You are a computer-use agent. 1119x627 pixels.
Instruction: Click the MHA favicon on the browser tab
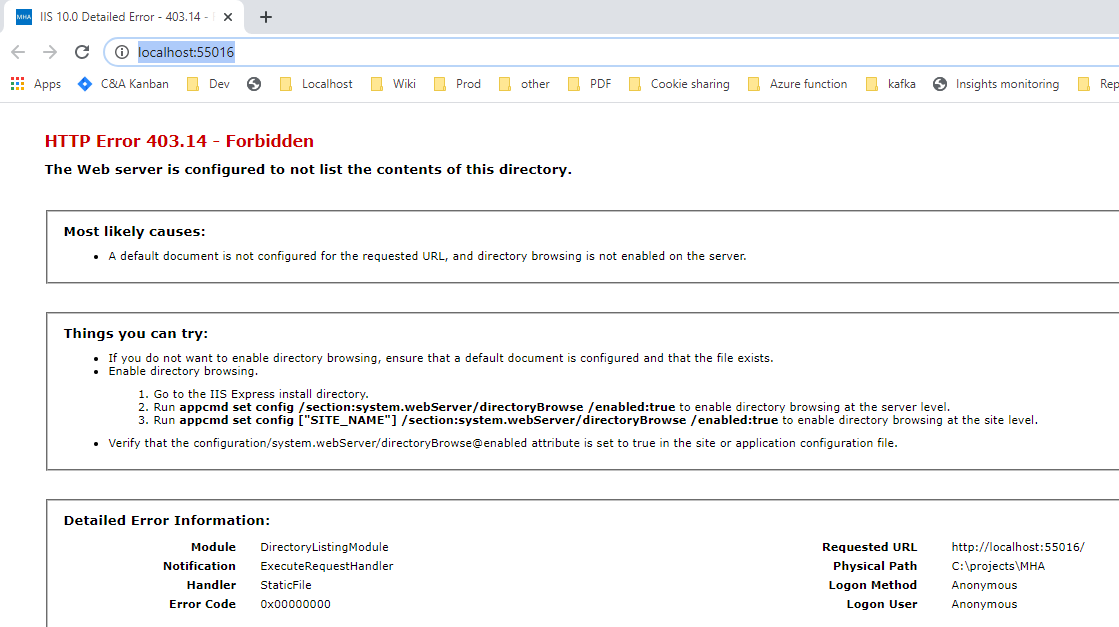click(x=23, y=16)
